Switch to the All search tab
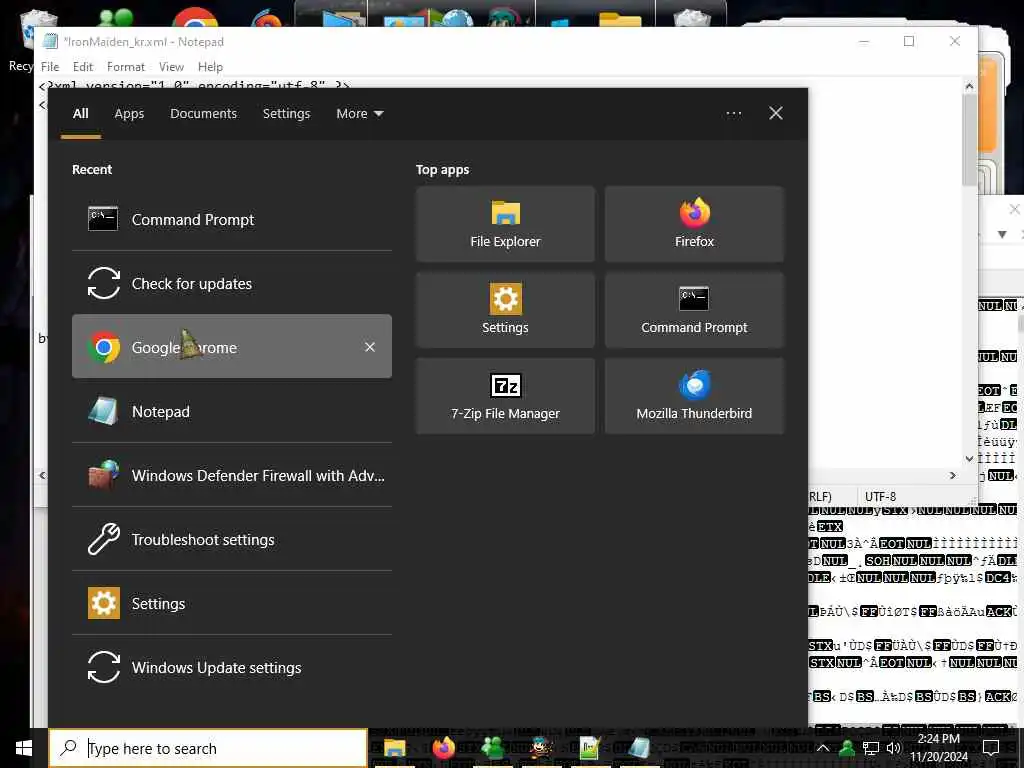Viewport: 1024px width, 768px height. (x=80, y=114)
